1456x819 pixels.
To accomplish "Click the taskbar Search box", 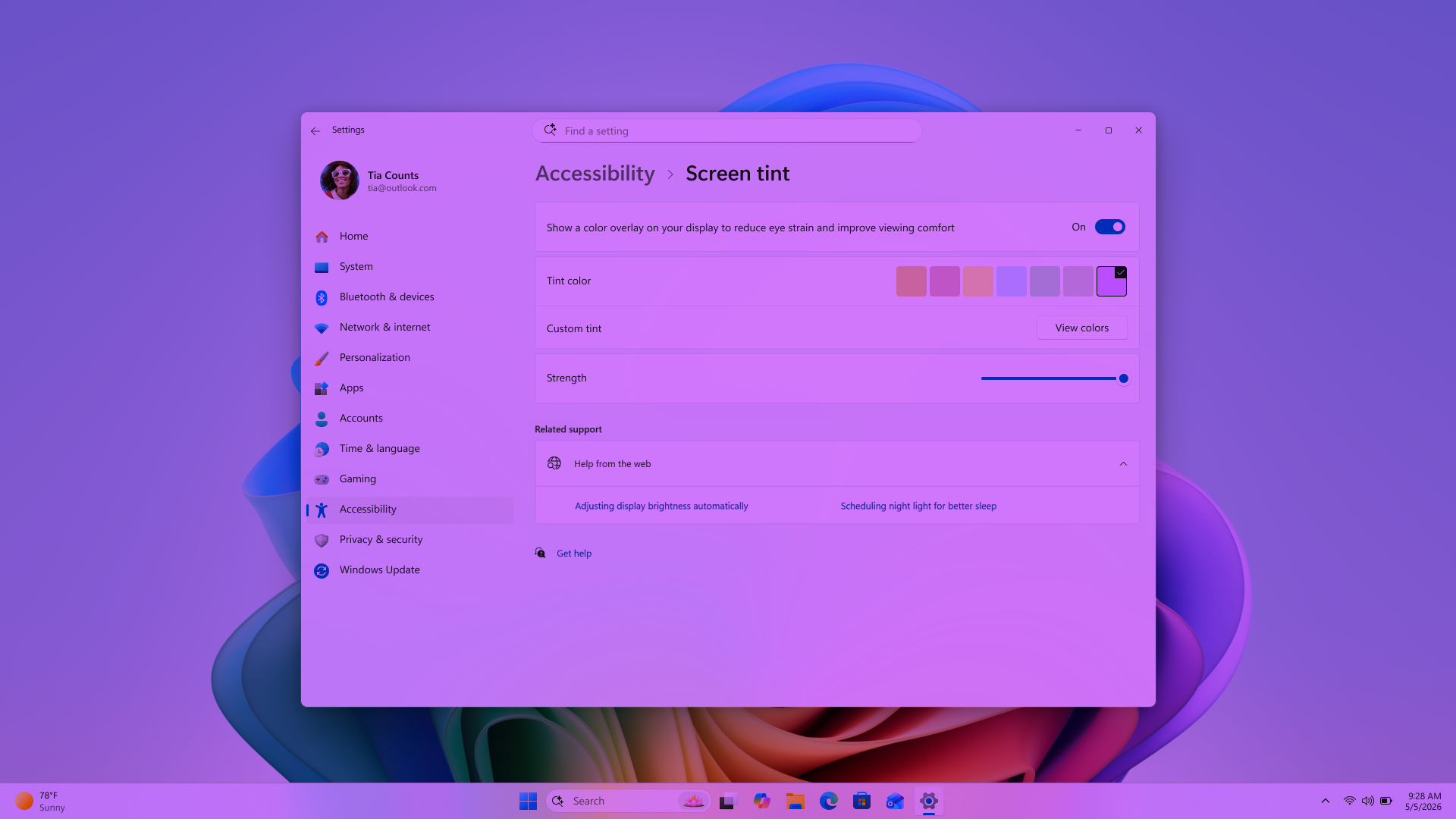I will tap(628, 801).
